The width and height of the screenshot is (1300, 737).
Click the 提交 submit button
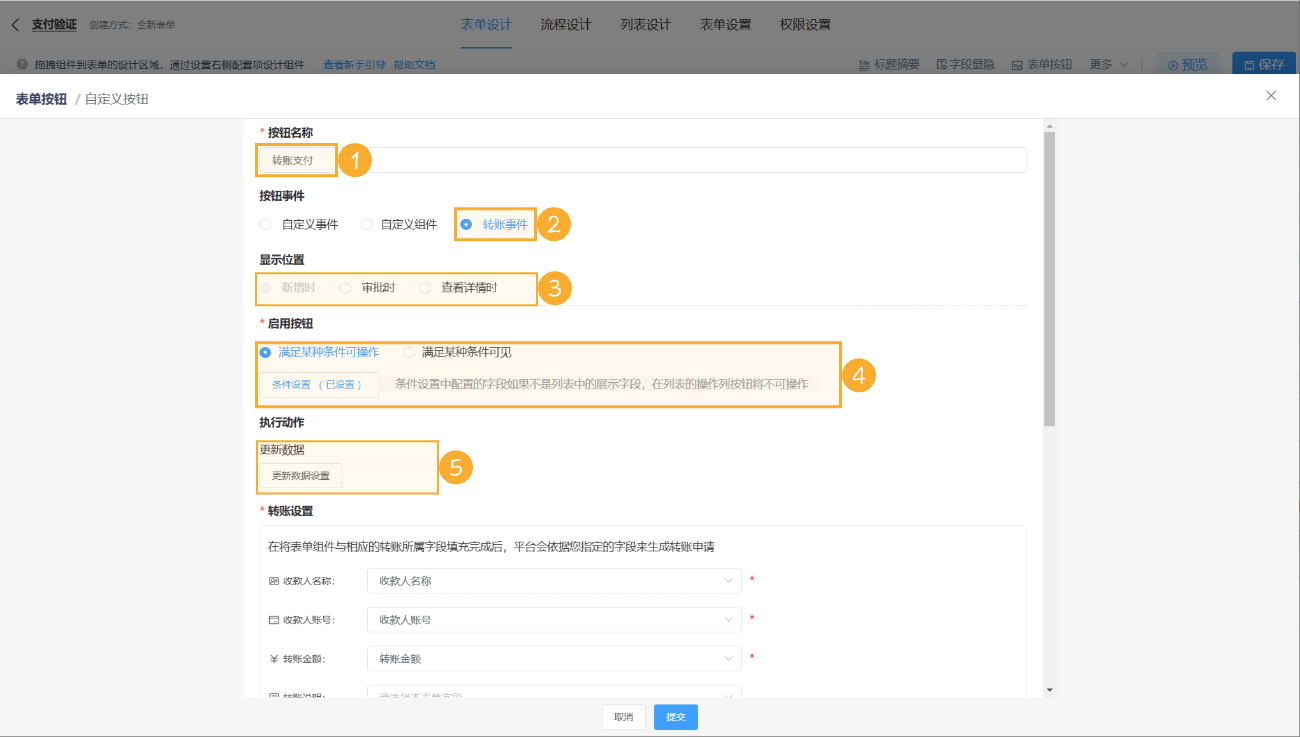coord(675,717)
